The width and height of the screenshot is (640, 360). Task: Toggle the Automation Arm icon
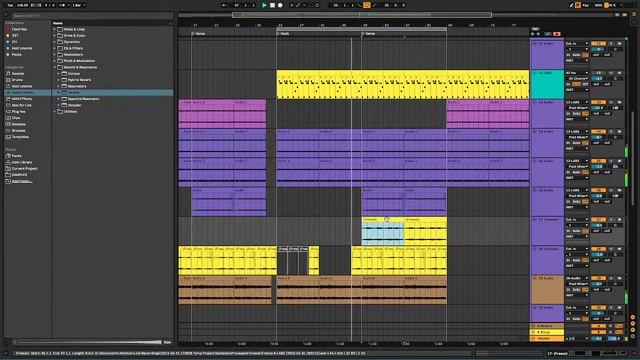[x=298, y=5]
